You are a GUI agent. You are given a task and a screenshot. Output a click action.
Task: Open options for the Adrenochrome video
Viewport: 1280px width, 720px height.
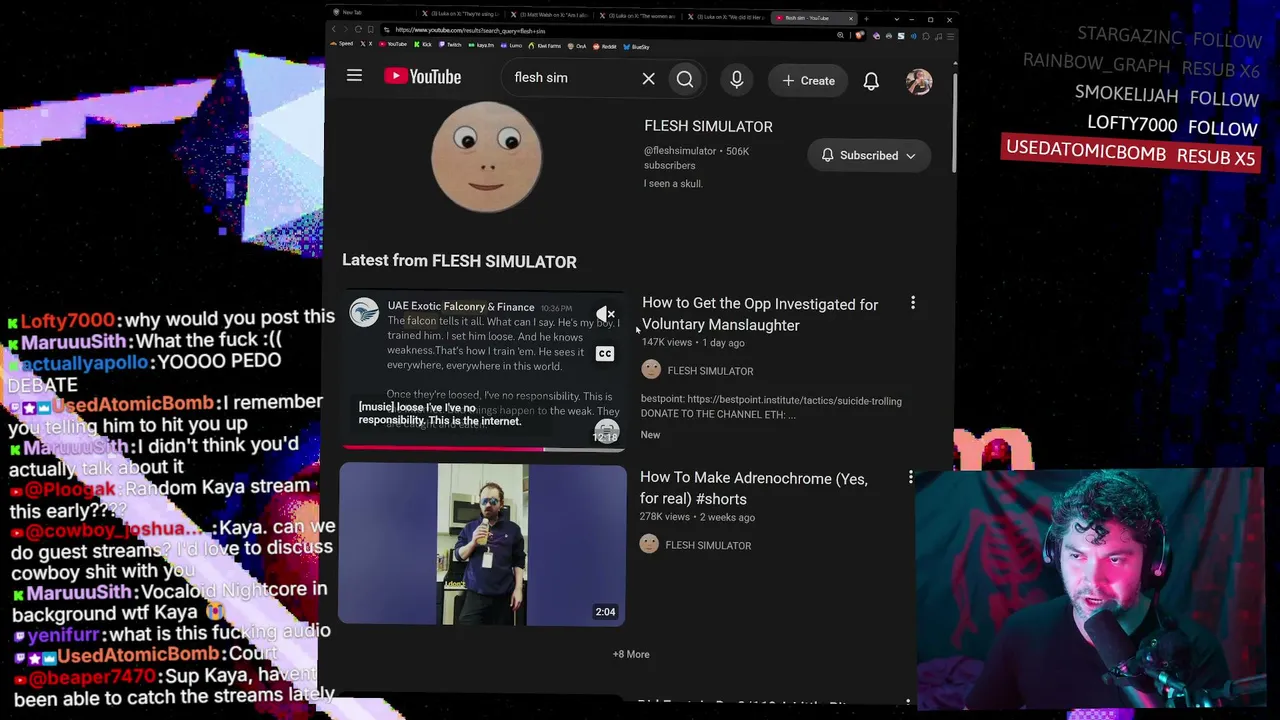pyautogui.click(x=910, y=478)
